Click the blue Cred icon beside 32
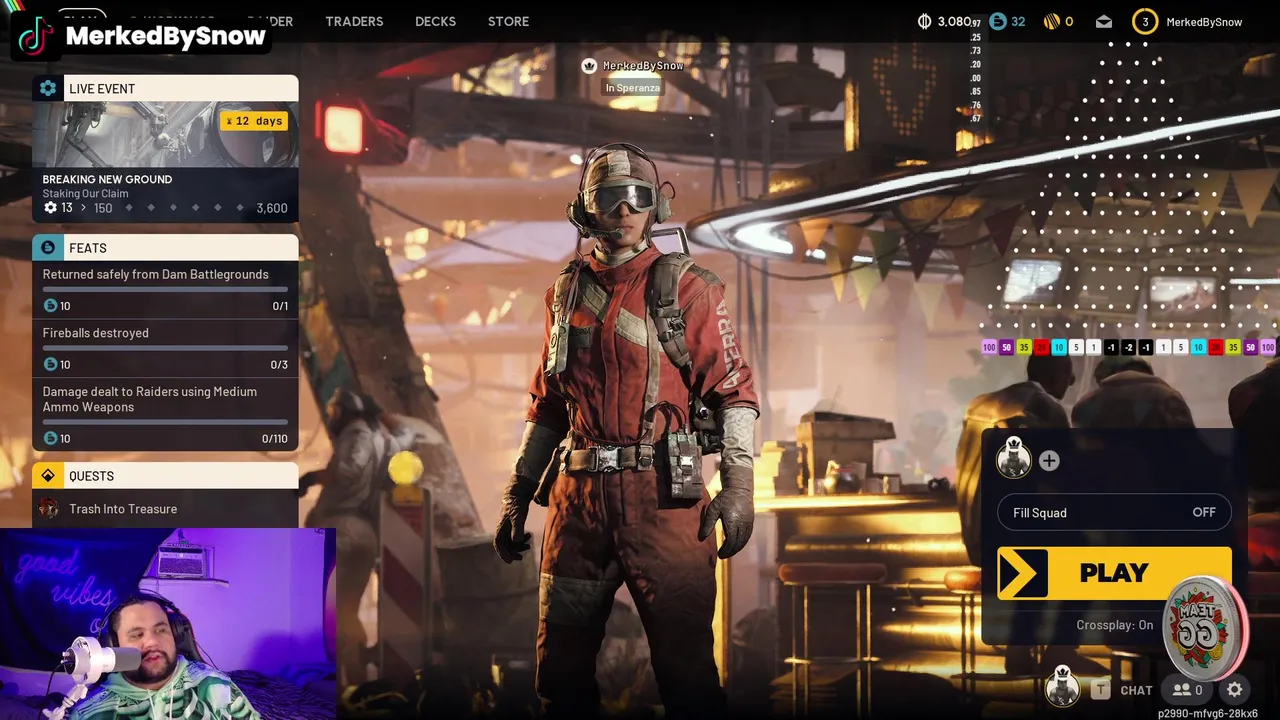 997,21
